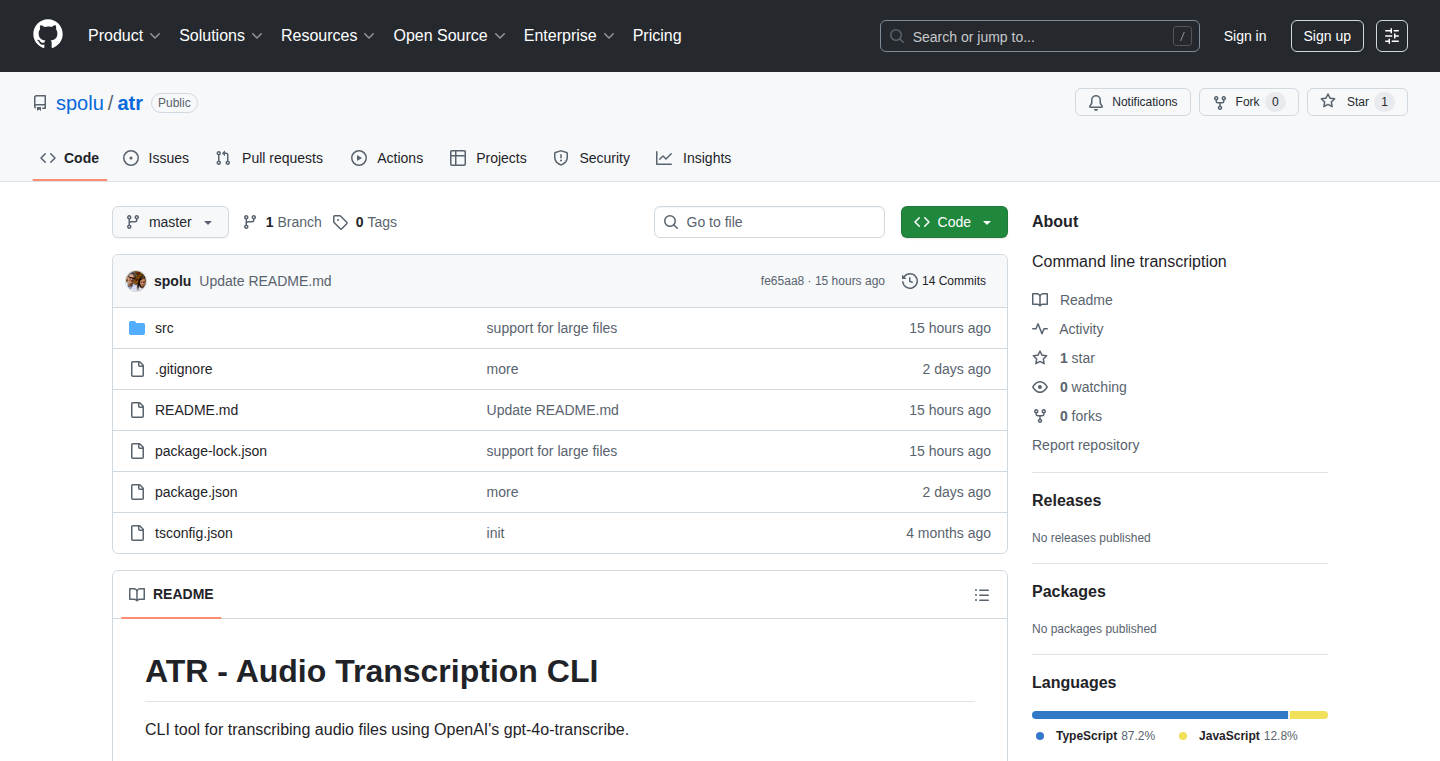Image resolution: width=1440 pixels, height=761 pixels.
Task: Click the branch icon beside 1 Branch
Action: 250,222
